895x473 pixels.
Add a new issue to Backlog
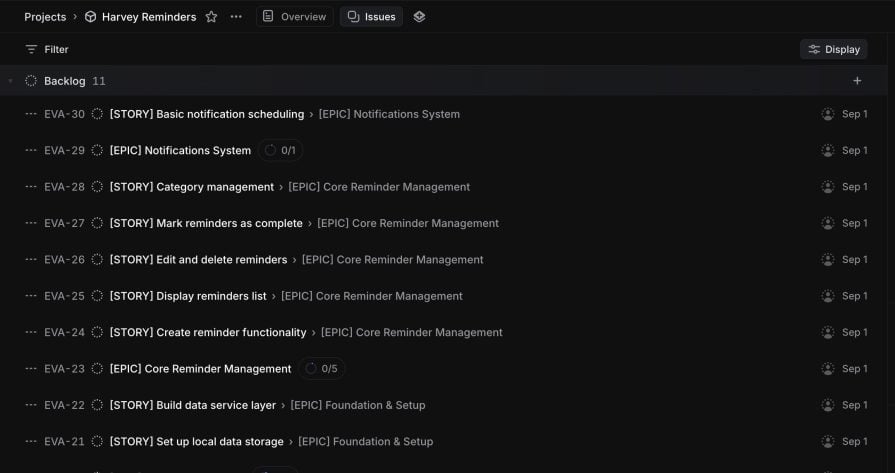(x=857, y=81)
